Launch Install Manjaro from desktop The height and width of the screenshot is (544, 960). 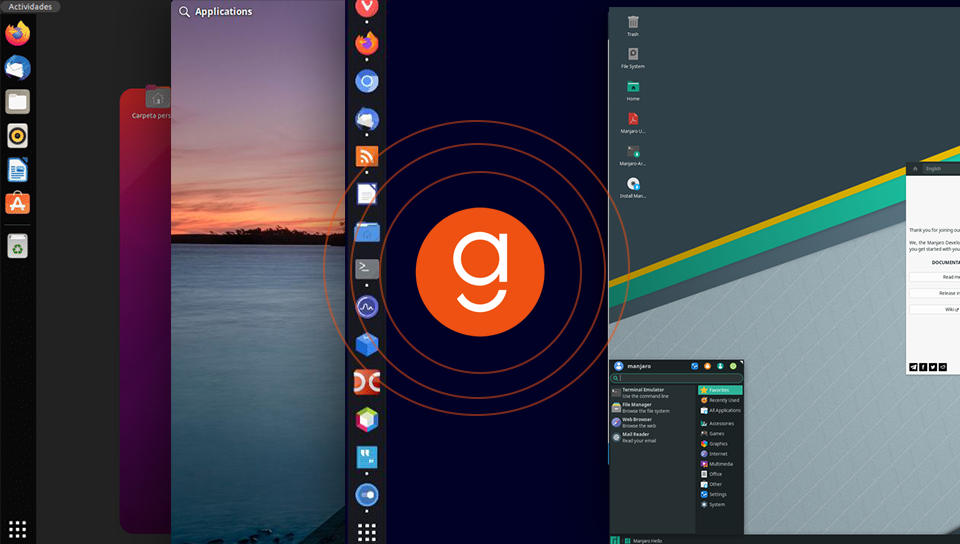click(x=633, y=188)
